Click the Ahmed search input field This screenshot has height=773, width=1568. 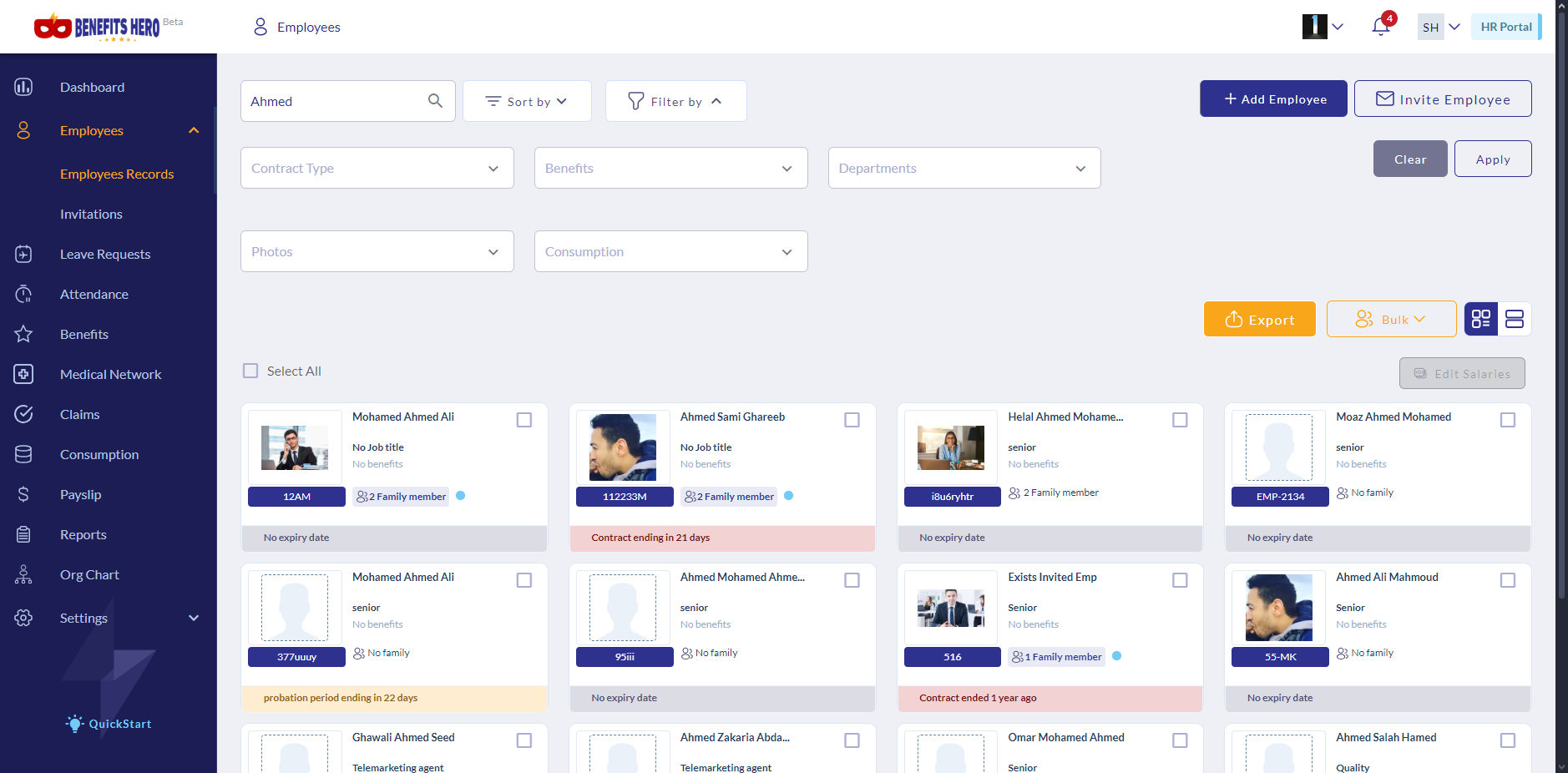coord(334,101)
